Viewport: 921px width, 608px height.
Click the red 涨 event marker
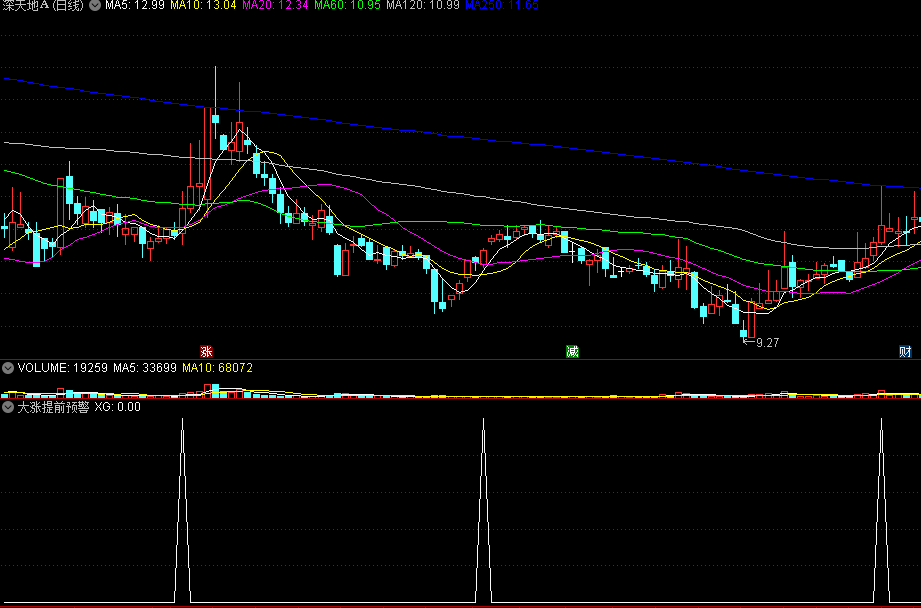(206, 352)
